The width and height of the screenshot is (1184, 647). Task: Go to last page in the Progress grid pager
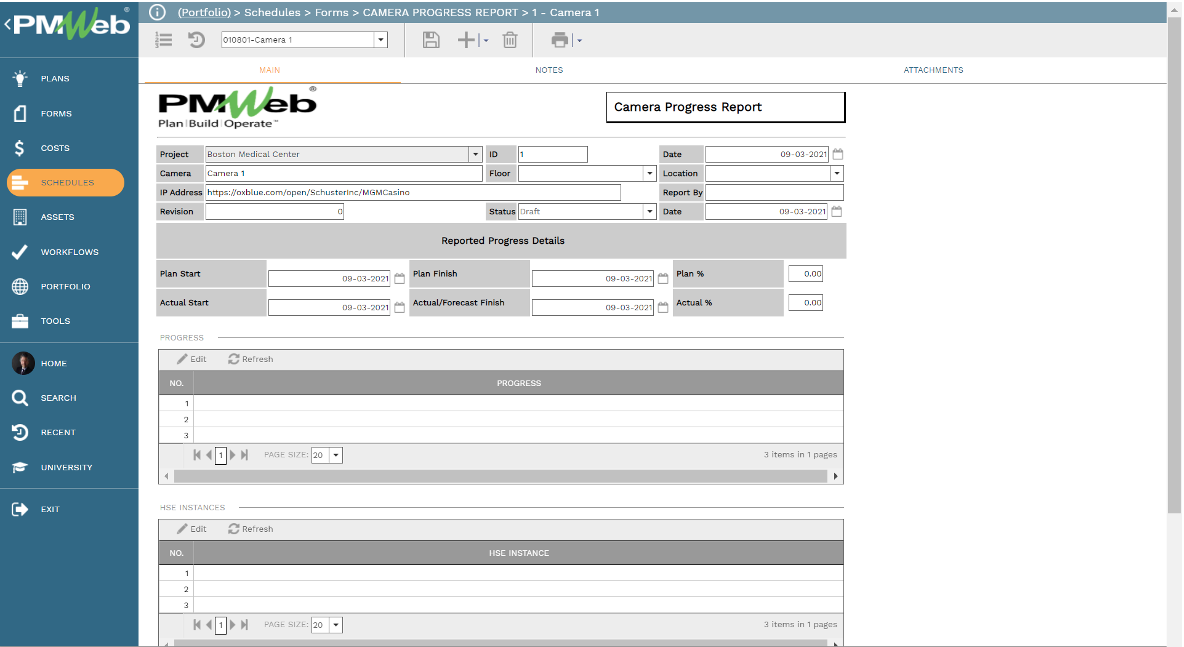pyautogui.click(x=244, y=455)
